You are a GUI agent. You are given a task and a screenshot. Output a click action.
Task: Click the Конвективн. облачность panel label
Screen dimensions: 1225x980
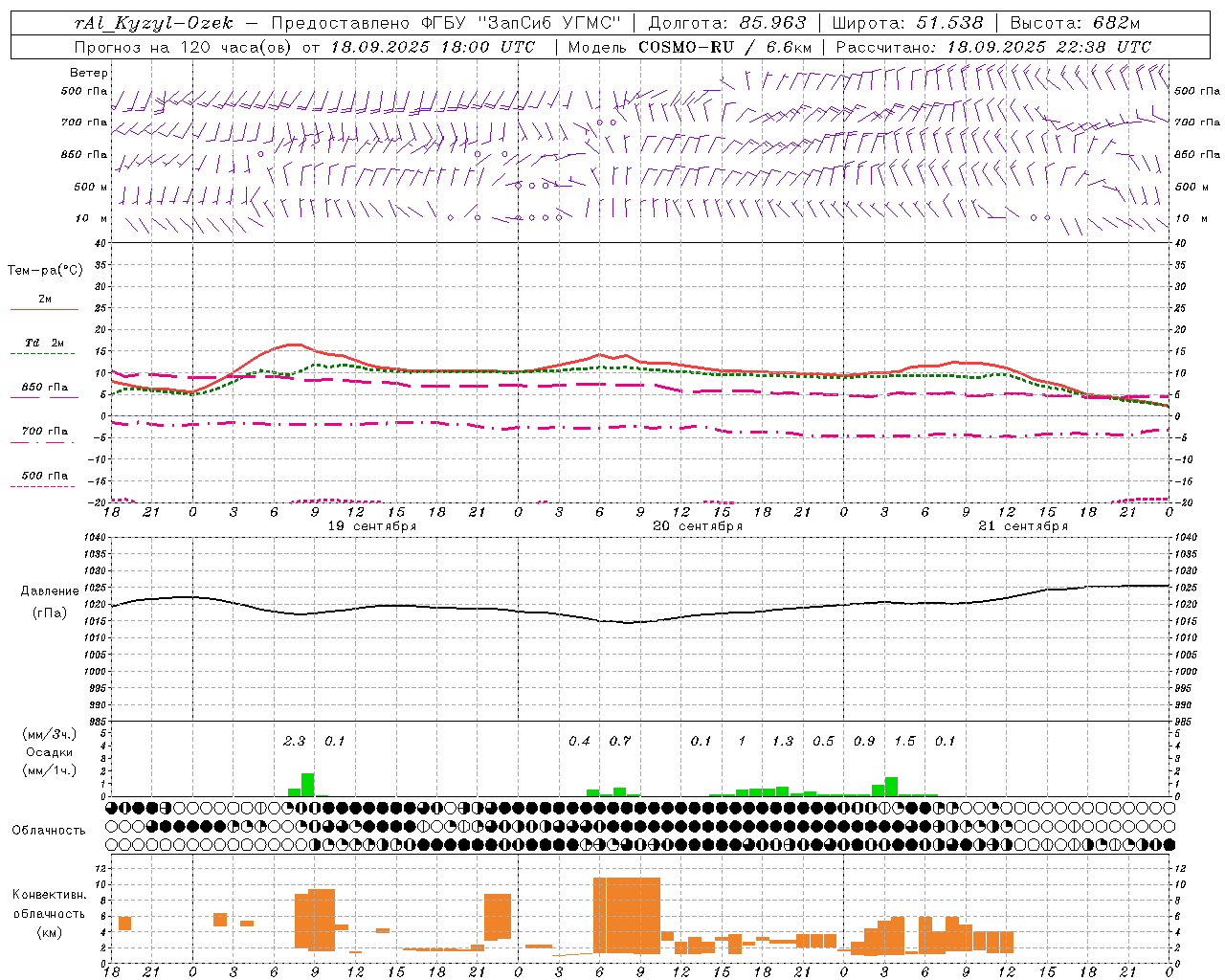tap(49, 904)
